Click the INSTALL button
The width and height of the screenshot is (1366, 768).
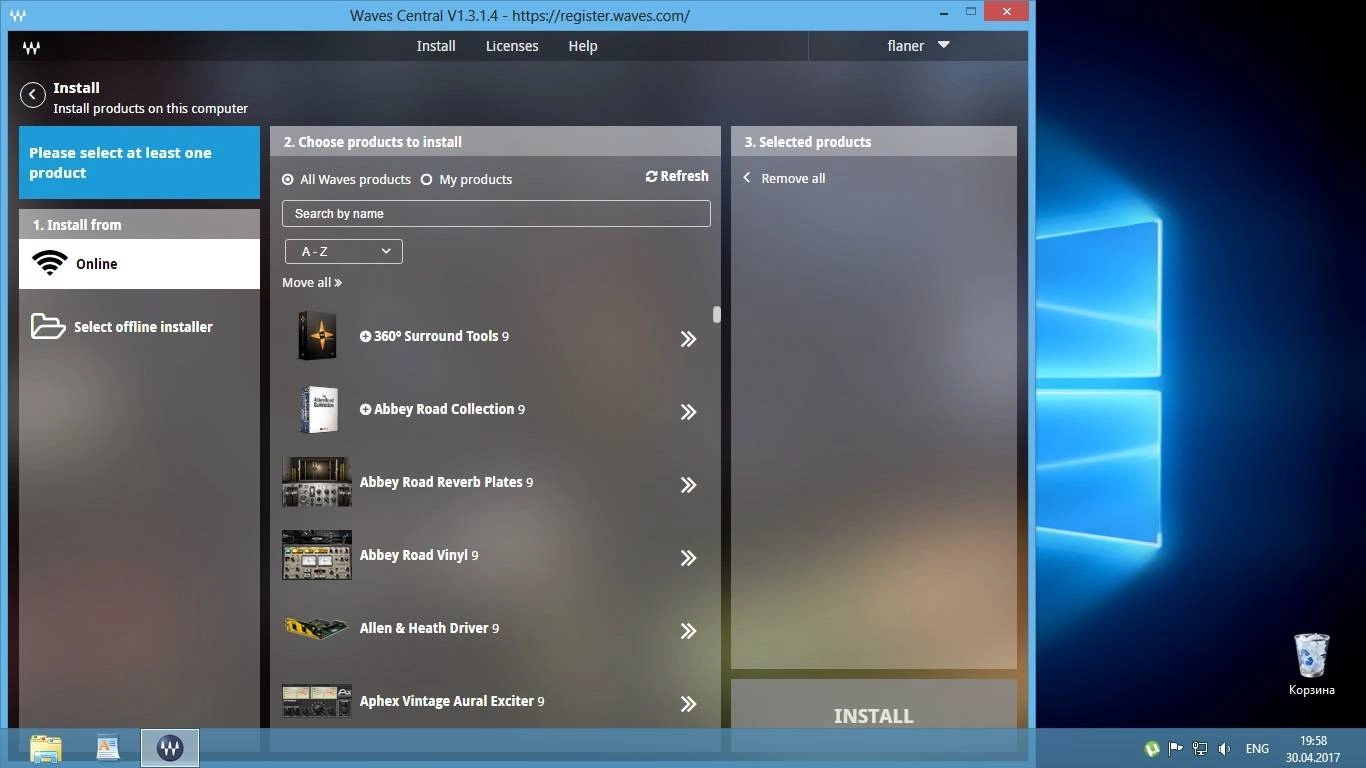click(x=874, y=716)
